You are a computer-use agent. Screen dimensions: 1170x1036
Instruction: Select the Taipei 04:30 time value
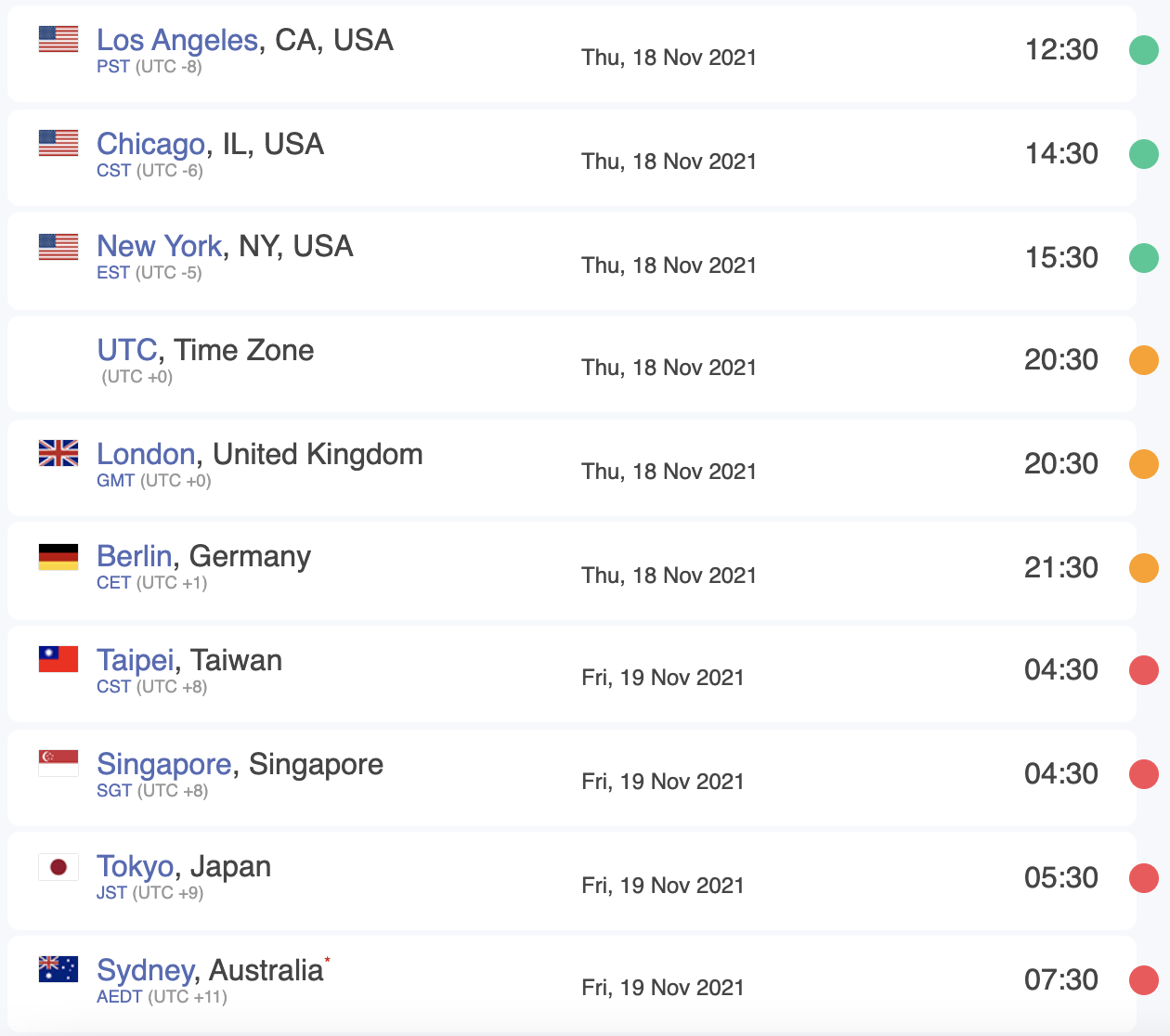[1061, 670]
